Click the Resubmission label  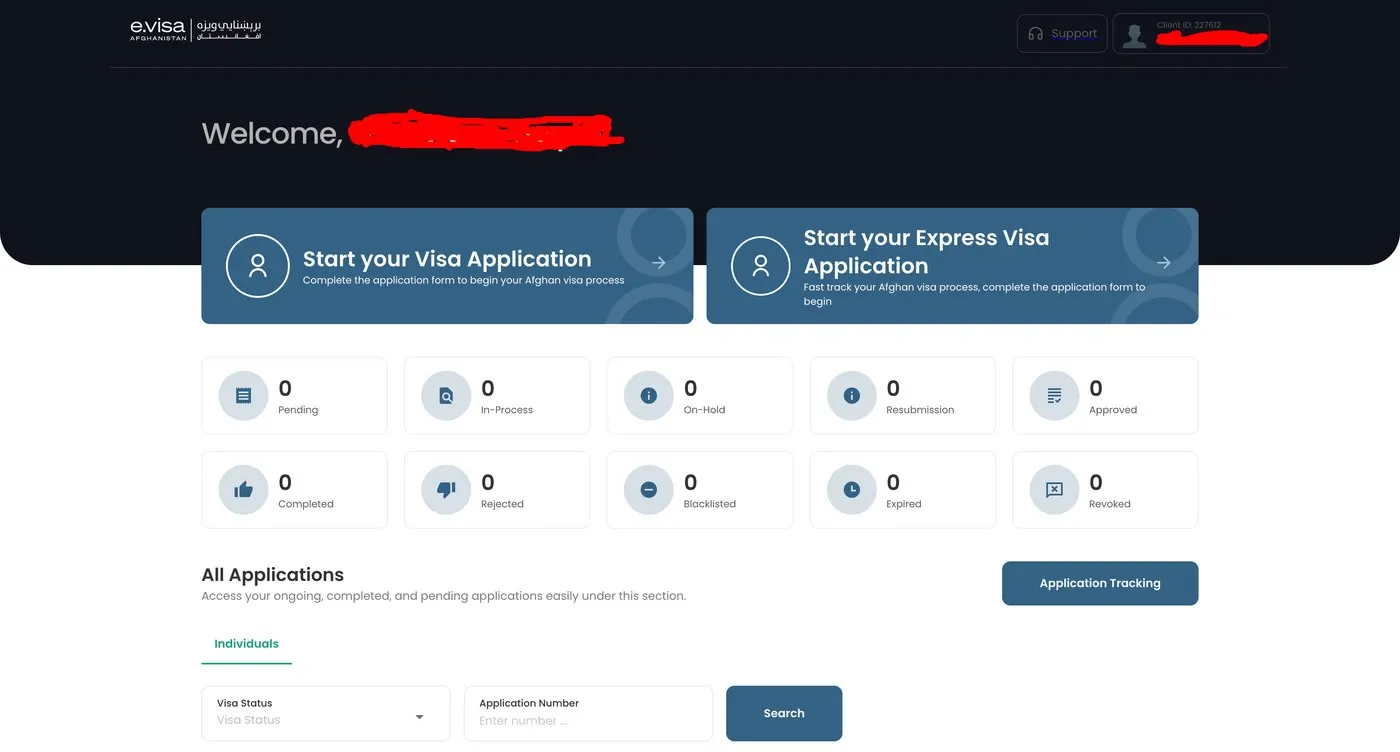pyautogui.click(x=920, y=410)
